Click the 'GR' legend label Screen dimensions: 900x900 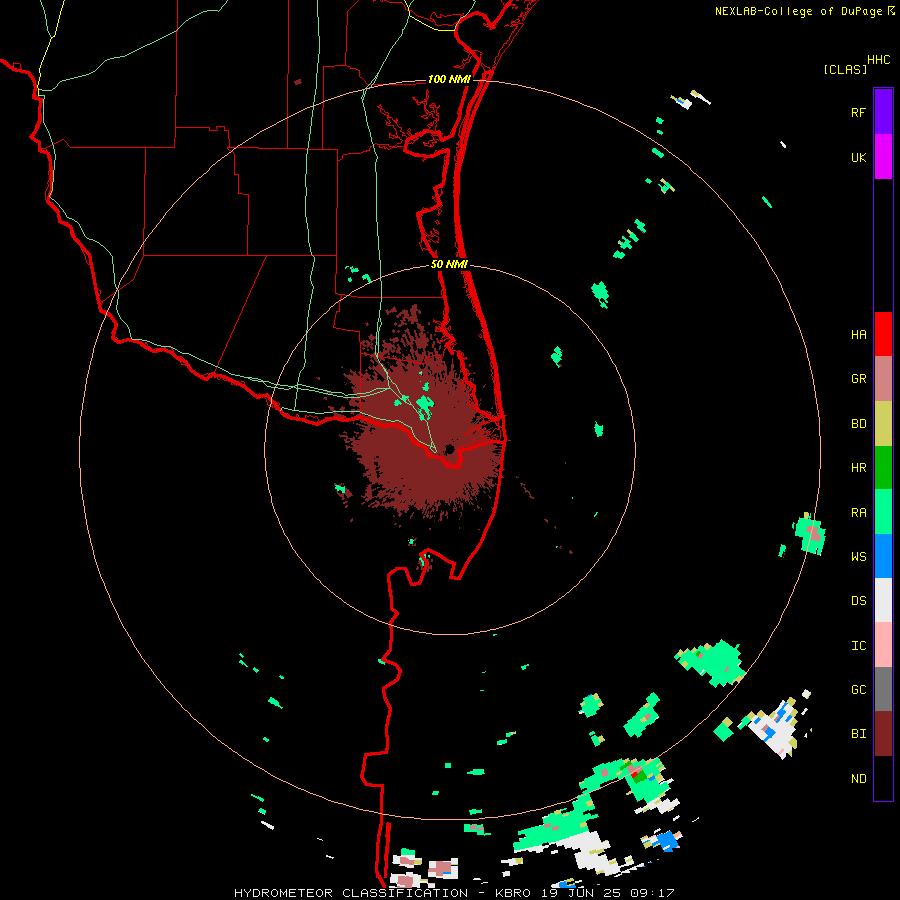[x=858, y=379]
